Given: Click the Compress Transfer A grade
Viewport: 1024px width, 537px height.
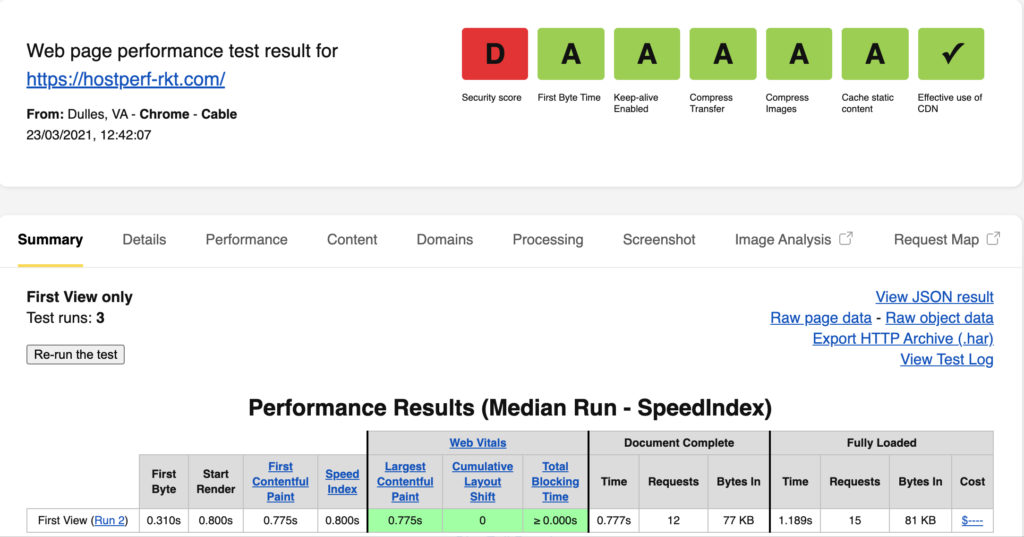Looking at the screenshot, I should coord(722,54).
